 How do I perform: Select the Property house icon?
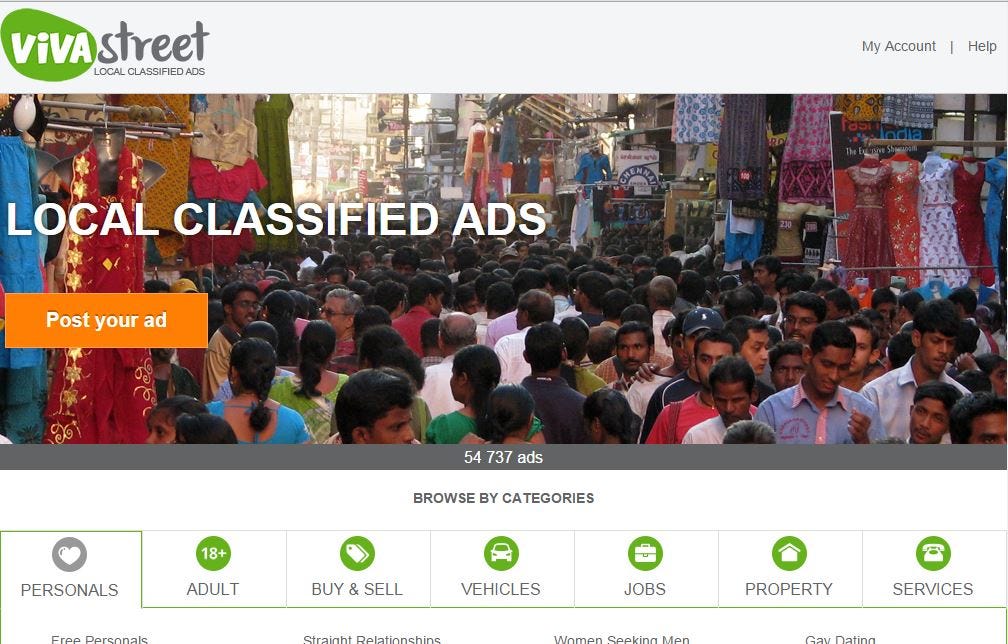click(x=789, y=553)
